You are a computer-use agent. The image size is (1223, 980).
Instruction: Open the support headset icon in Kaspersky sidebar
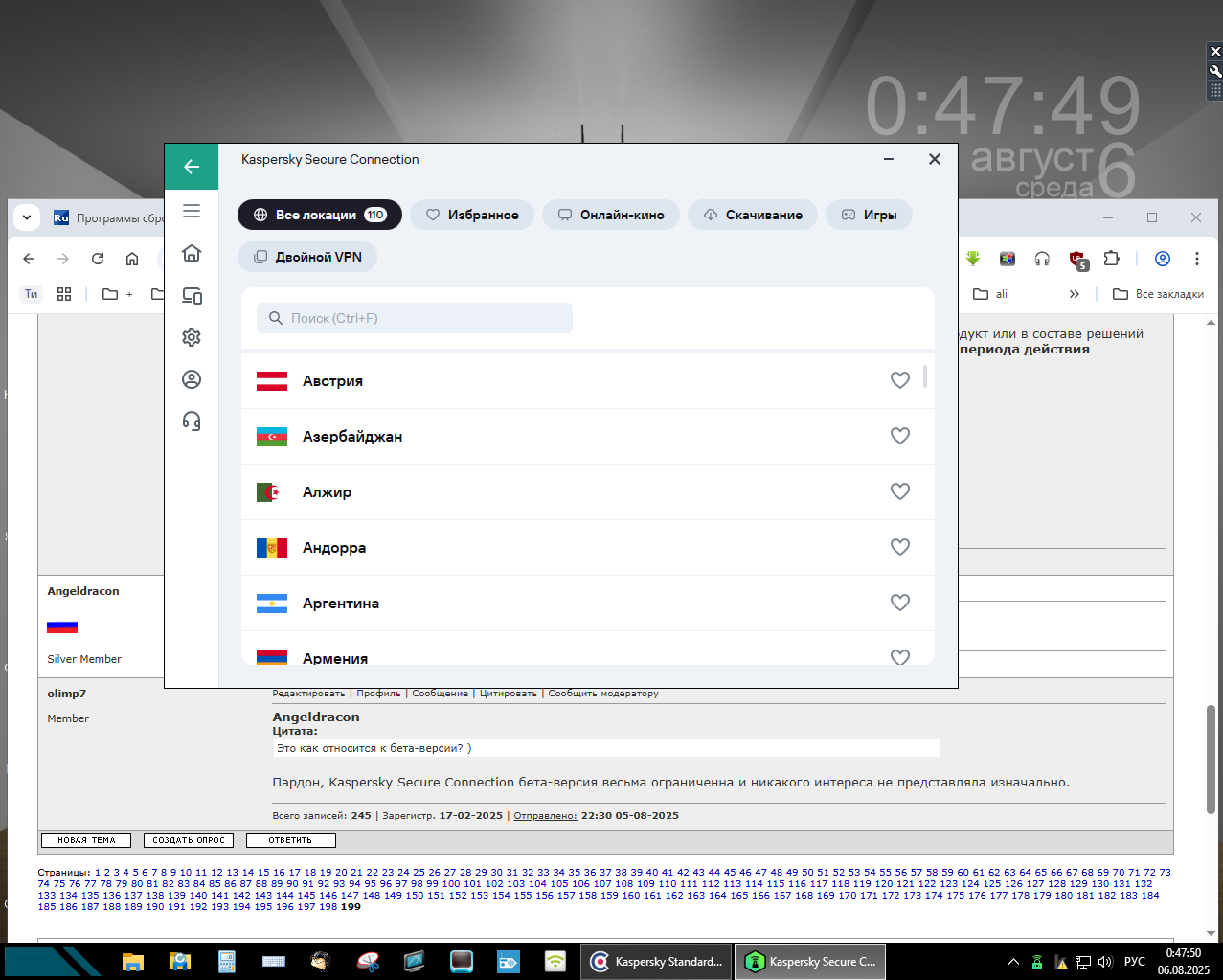pos(192,422)
